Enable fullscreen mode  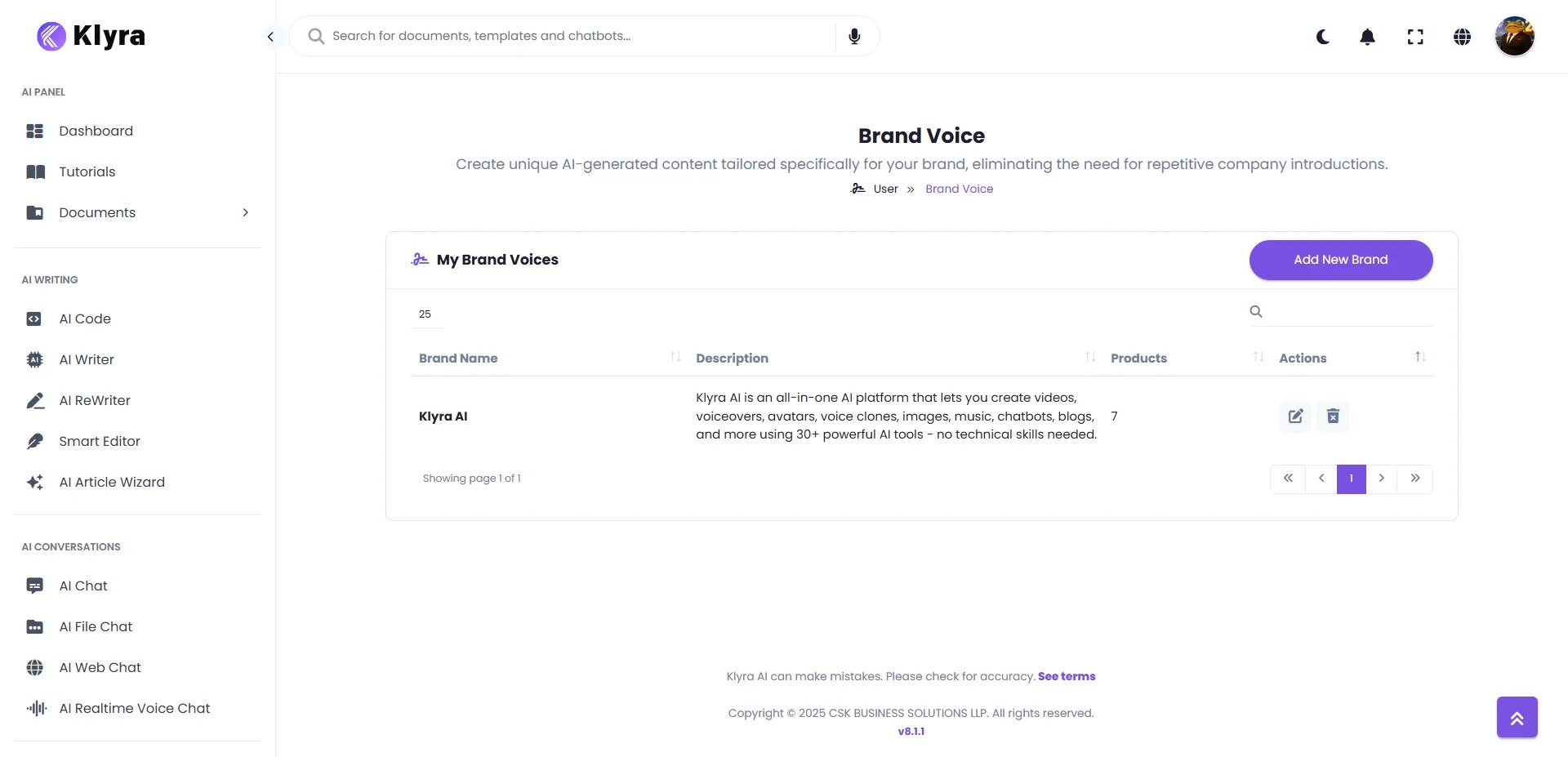(1415, 37)
